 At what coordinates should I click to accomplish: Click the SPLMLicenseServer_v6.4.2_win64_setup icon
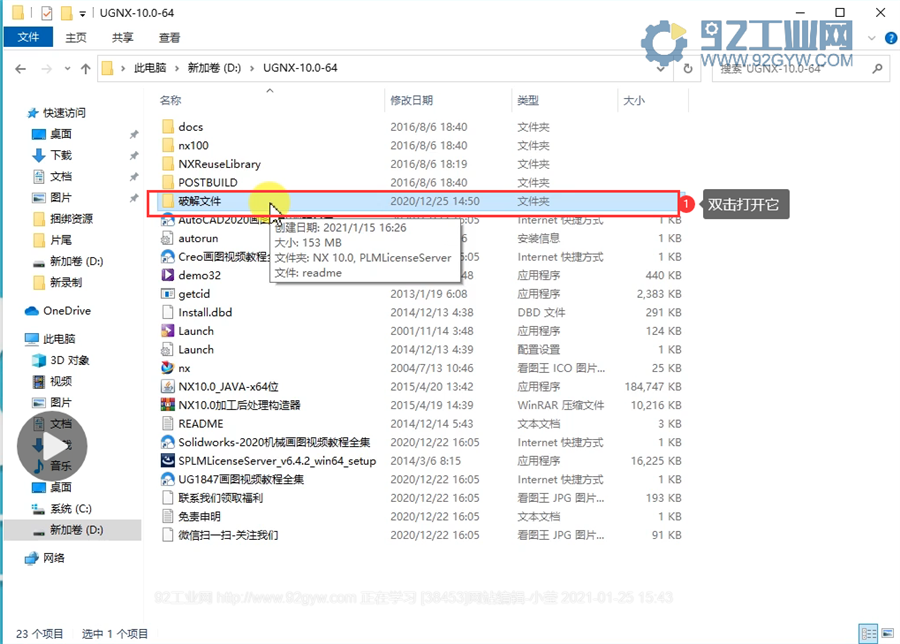point(168,460)
